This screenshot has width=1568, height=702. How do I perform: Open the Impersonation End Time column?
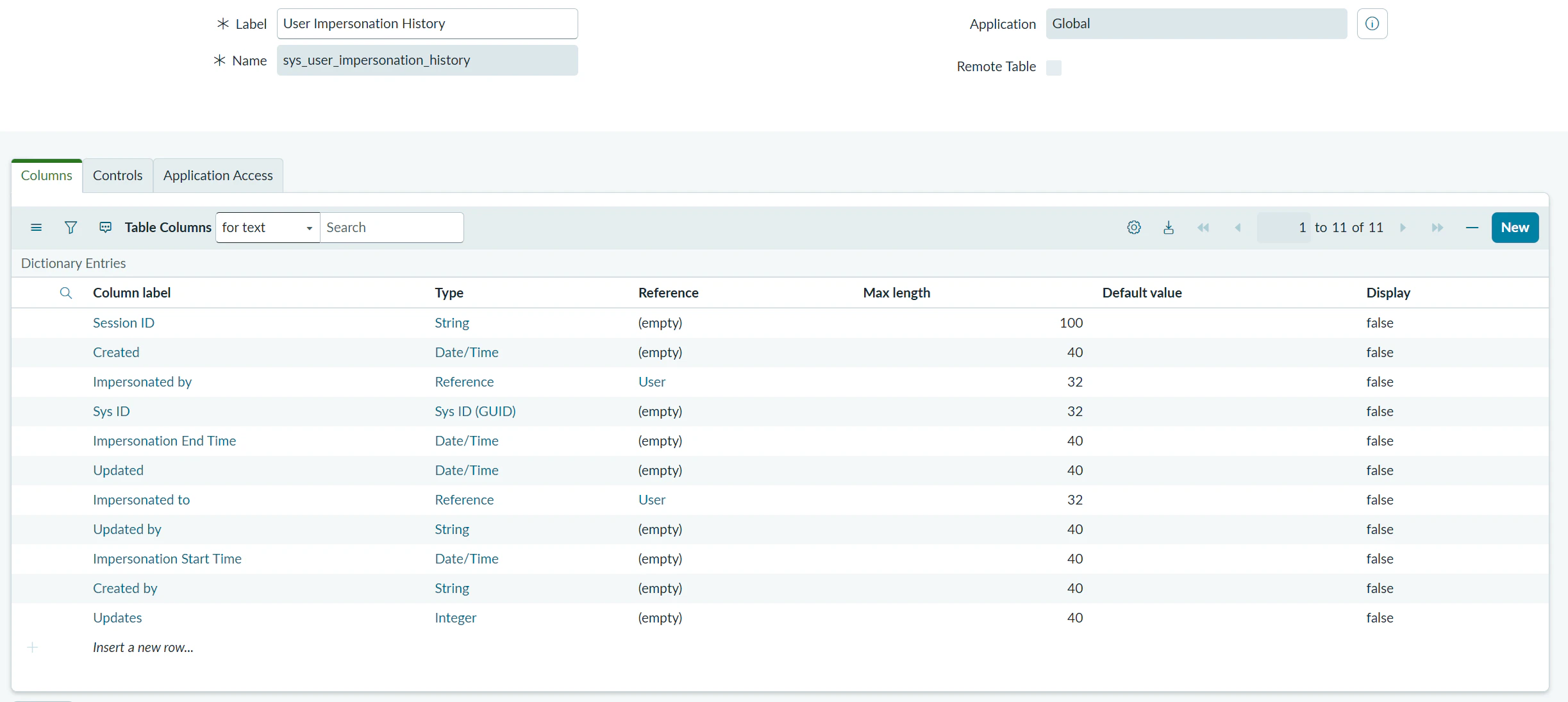[165, 441]
